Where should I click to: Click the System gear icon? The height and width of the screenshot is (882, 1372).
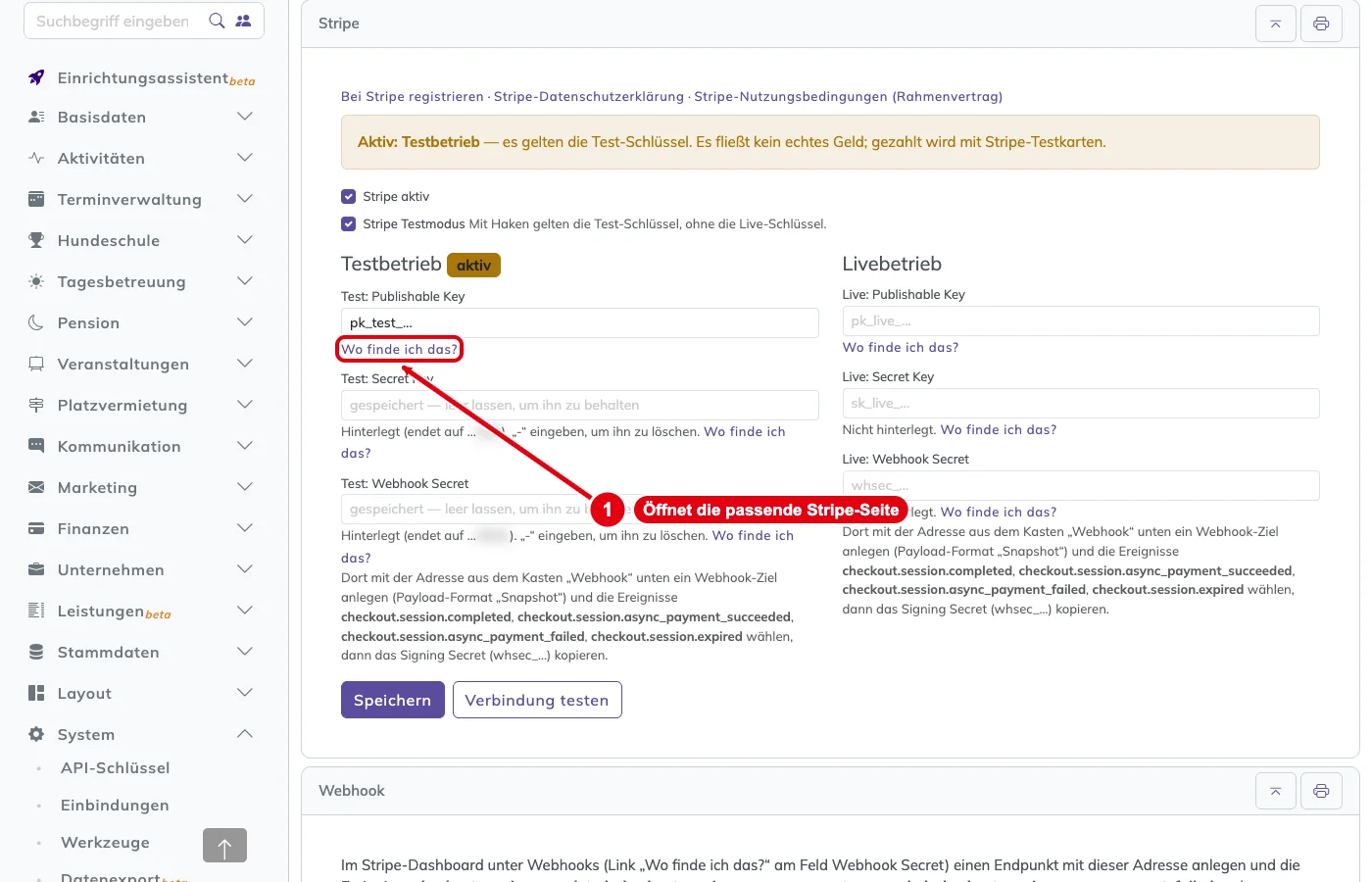click(x=36, y=734)
